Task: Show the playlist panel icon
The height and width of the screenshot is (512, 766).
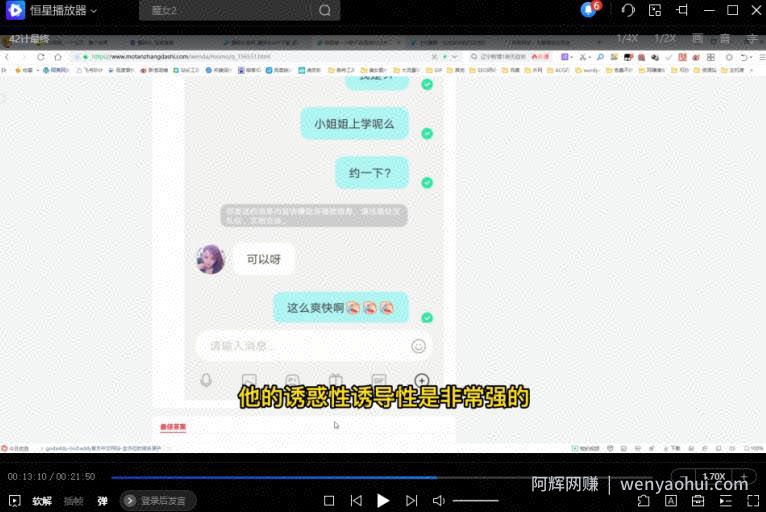Action: point(725,501)
